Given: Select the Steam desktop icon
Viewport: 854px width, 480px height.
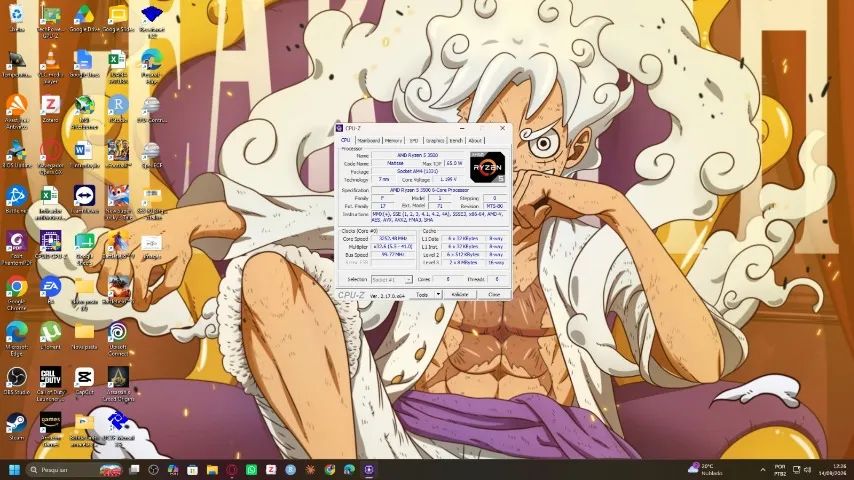Looking at the screenshot, I should coord(17,426).
